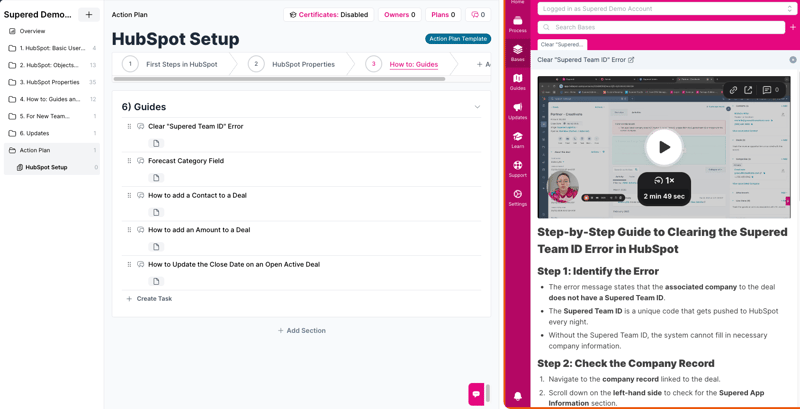
Task: Click drag handle for Forecast Category Field
Action: click(x=129, y=161)
